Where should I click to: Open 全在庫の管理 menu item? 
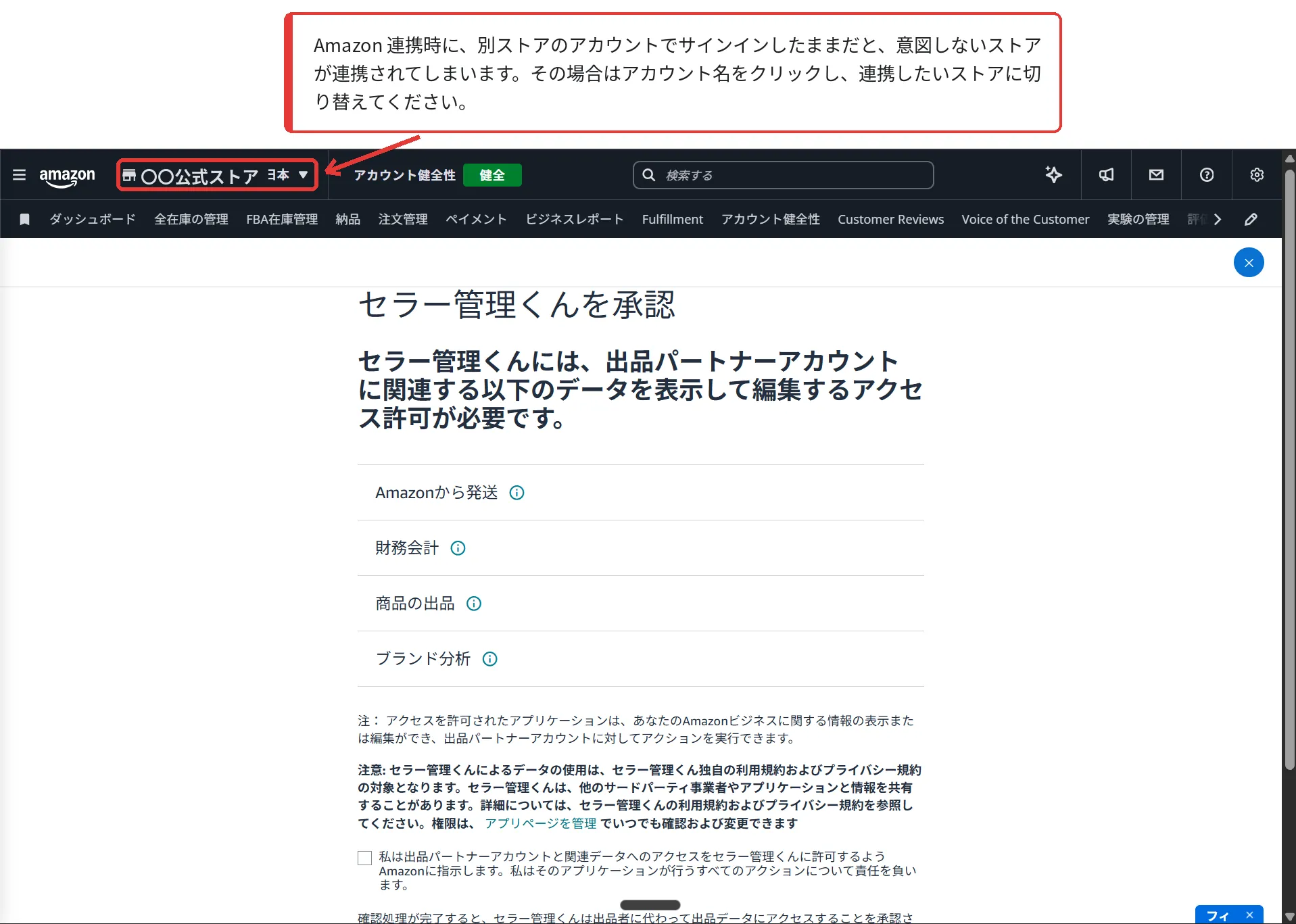pos(191,219)
